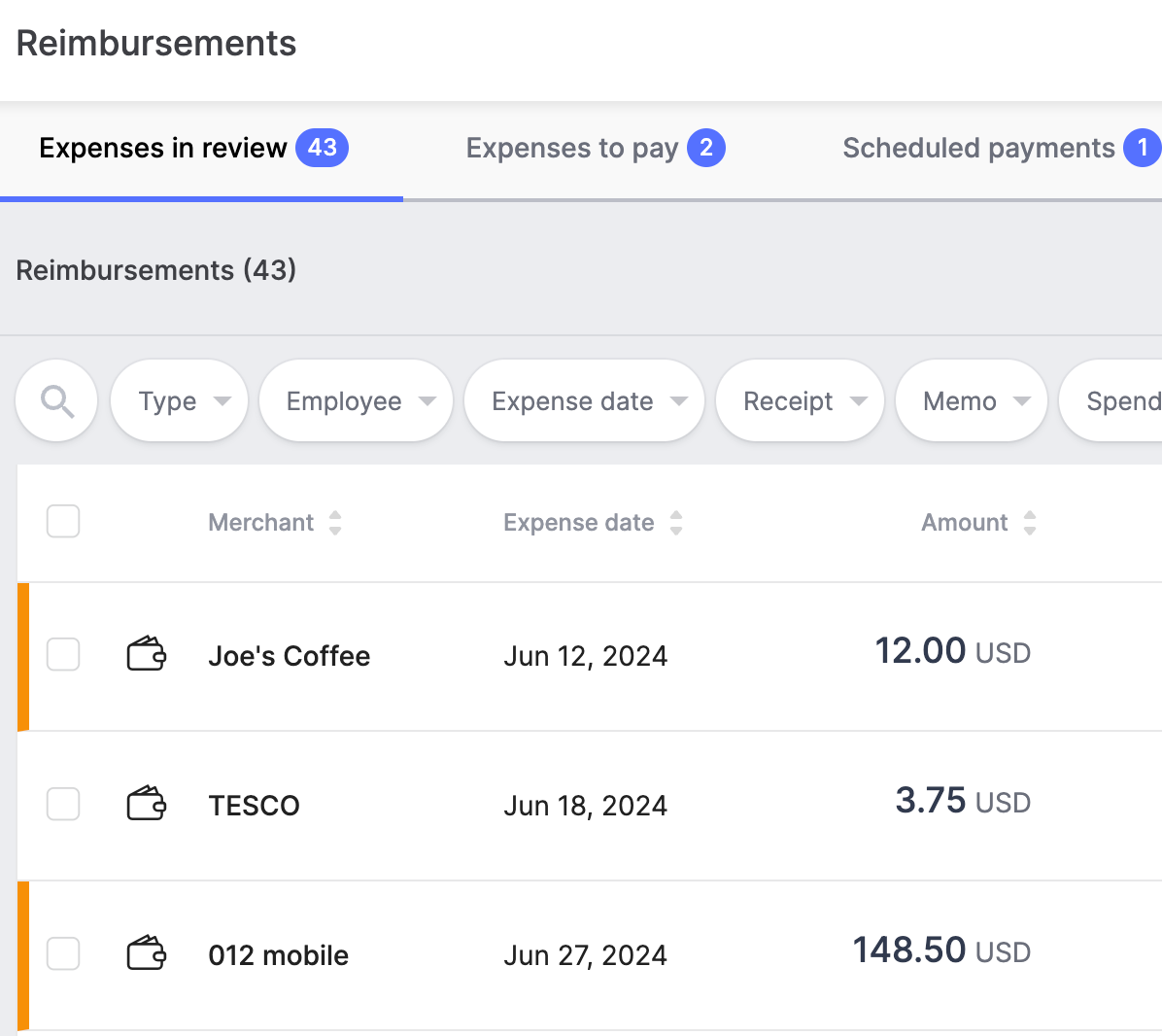
Task: Click the 43 badge on Expenses in review
Action: [322, 148]
